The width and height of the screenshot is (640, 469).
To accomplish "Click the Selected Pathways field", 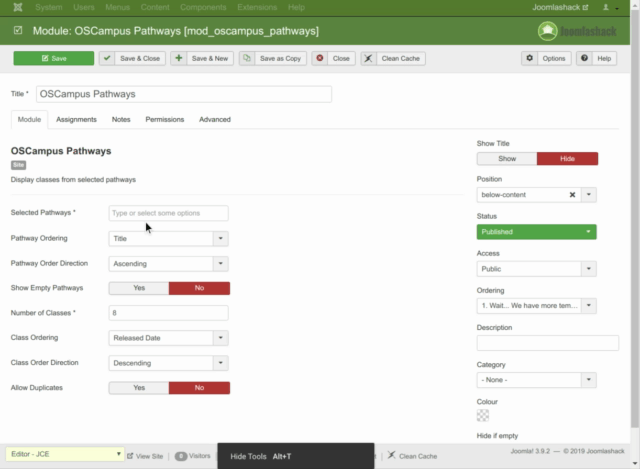I will [x=168, y=213].
